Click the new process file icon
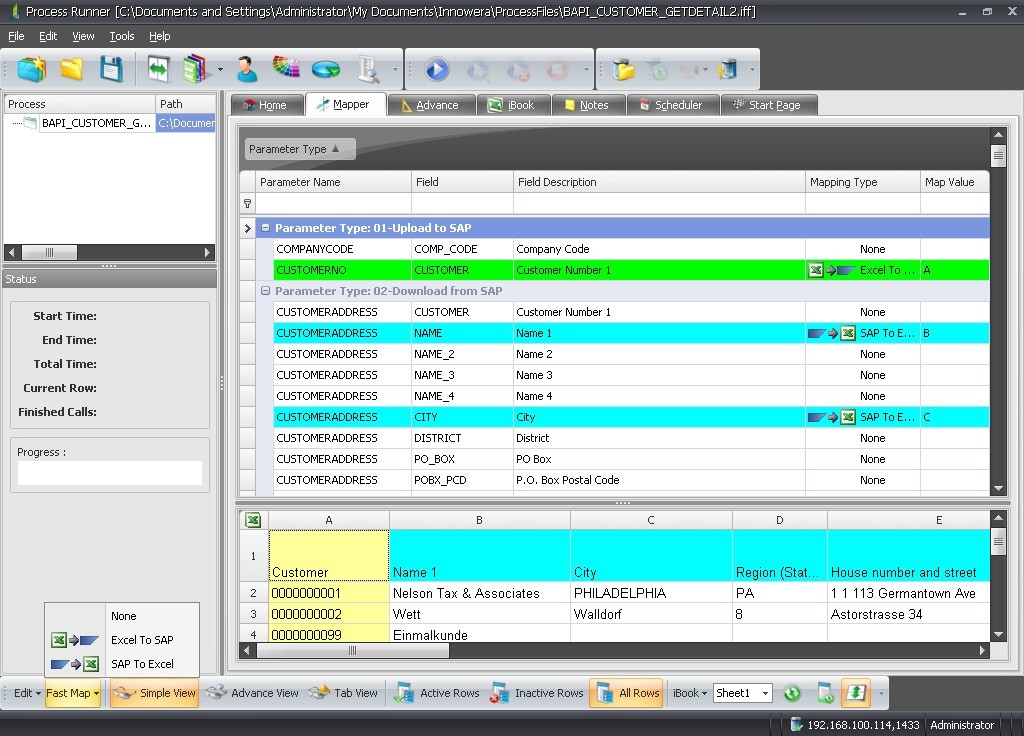 coord(31,70)
